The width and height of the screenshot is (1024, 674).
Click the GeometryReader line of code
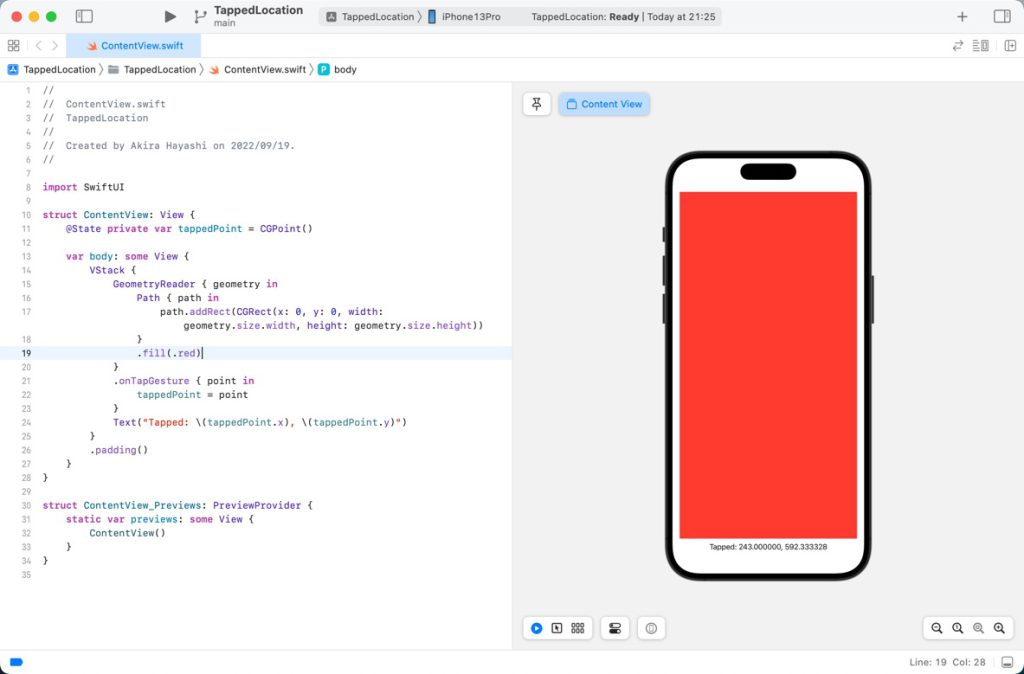tap(195, 284)
